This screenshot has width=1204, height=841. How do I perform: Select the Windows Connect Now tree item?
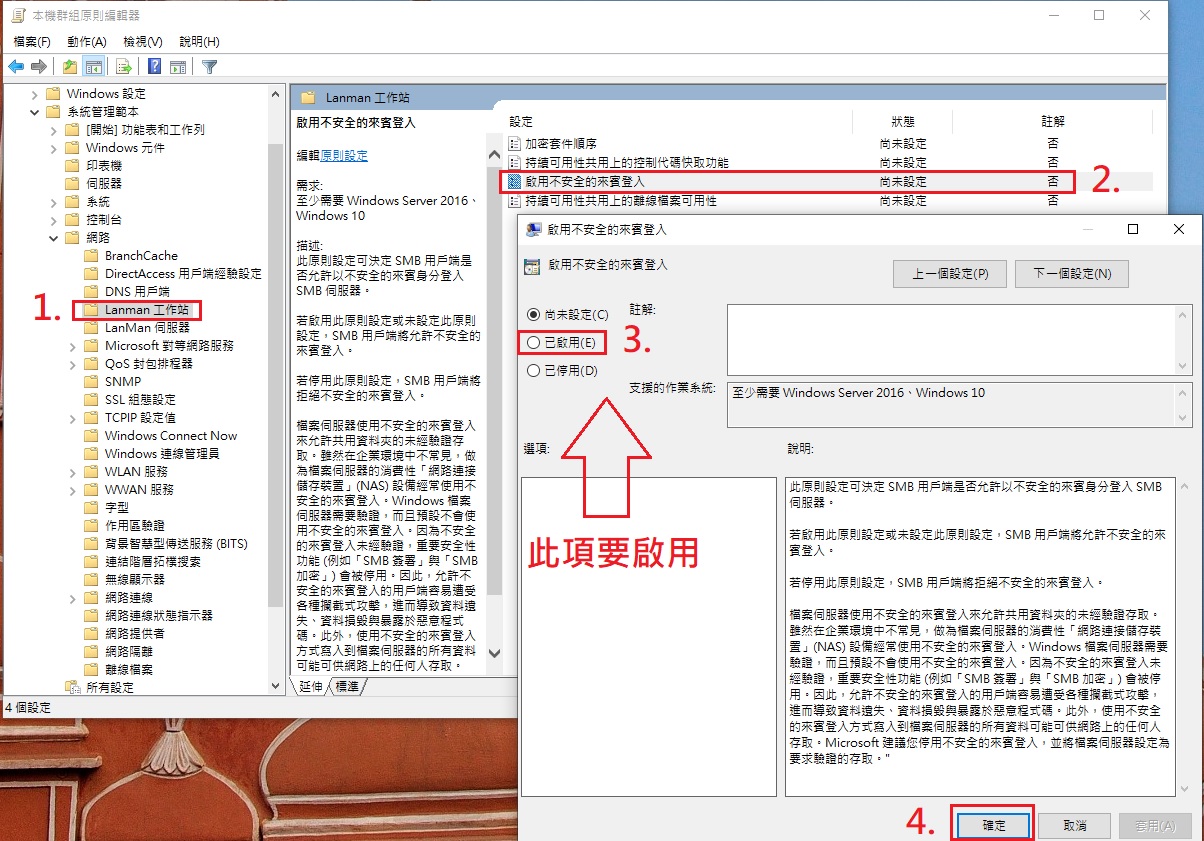point(171,435)
